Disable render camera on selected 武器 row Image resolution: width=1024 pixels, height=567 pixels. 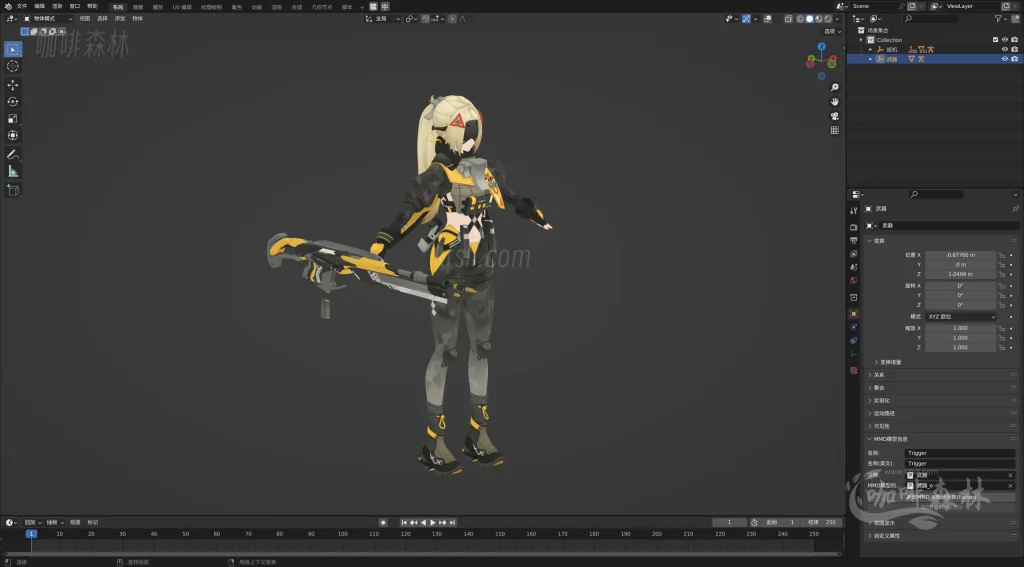[1014, 59]
